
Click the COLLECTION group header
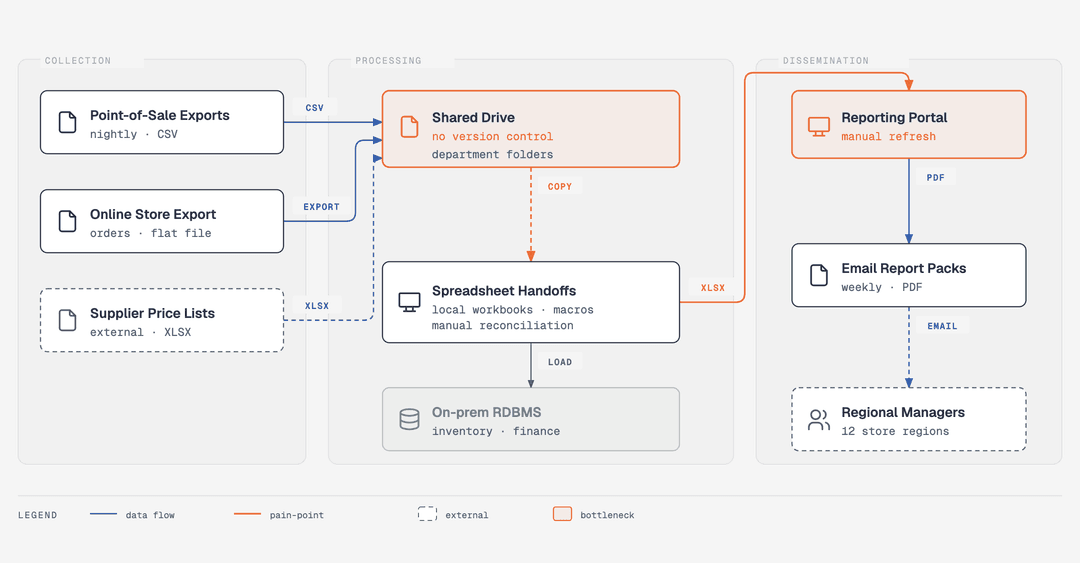(x=78, y=61)
